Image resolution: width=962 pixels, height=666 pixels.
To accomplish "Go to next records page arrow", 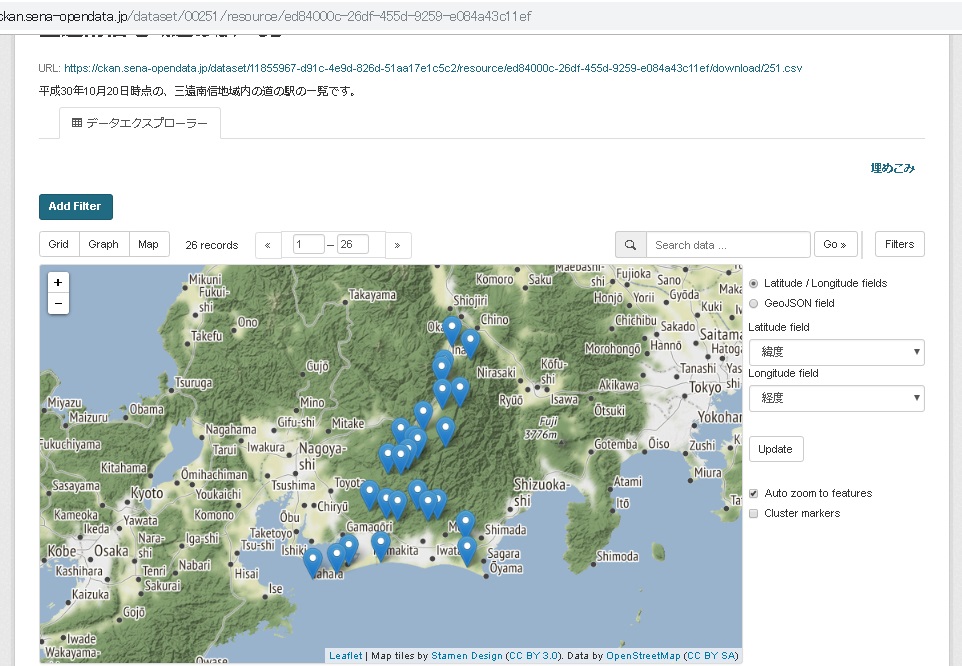I will coord(398,245).
